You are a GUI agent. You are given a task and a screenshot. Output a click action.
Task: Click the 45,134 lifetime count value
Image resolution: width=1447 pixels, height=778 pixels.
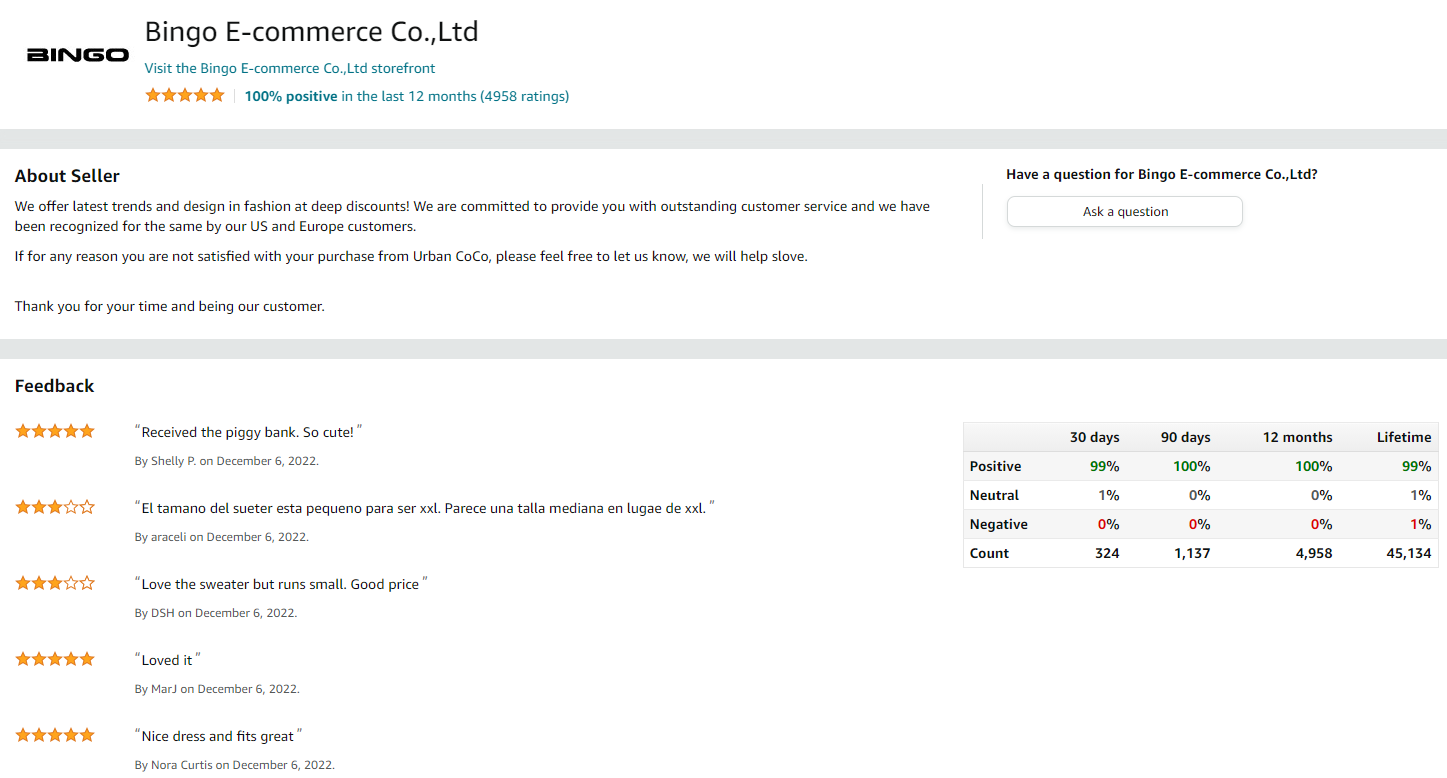coord(1409,553)
